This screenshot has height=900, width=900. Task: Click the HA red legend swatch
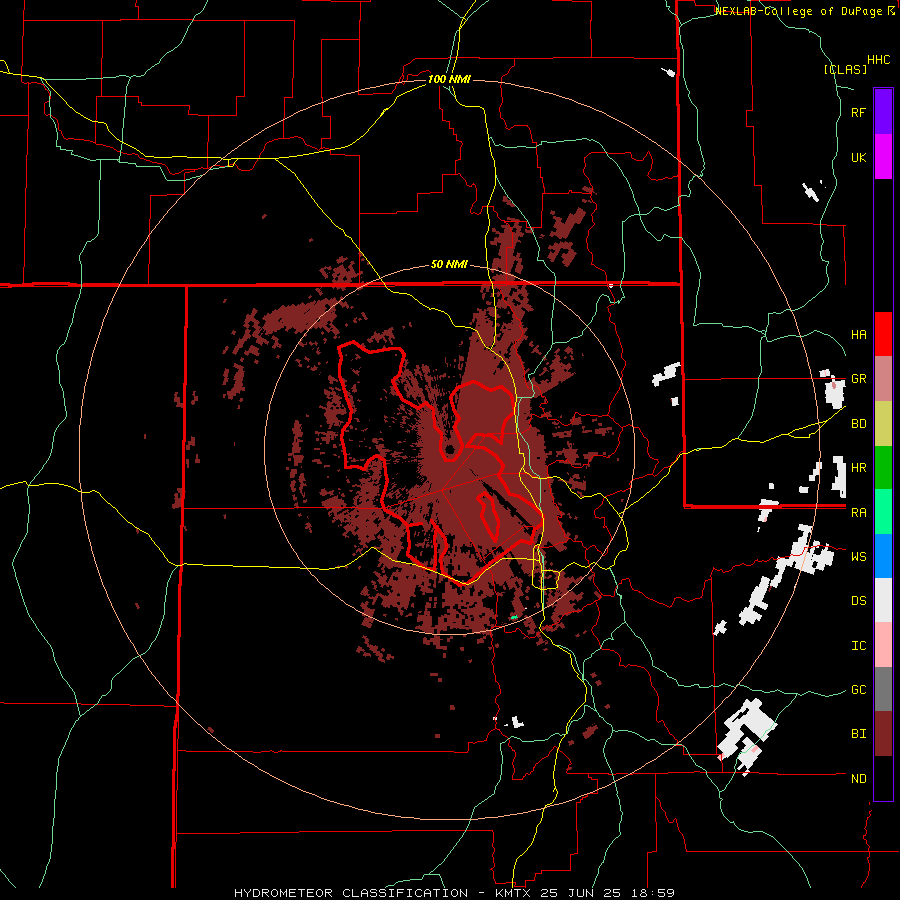(x=883, y=334)
